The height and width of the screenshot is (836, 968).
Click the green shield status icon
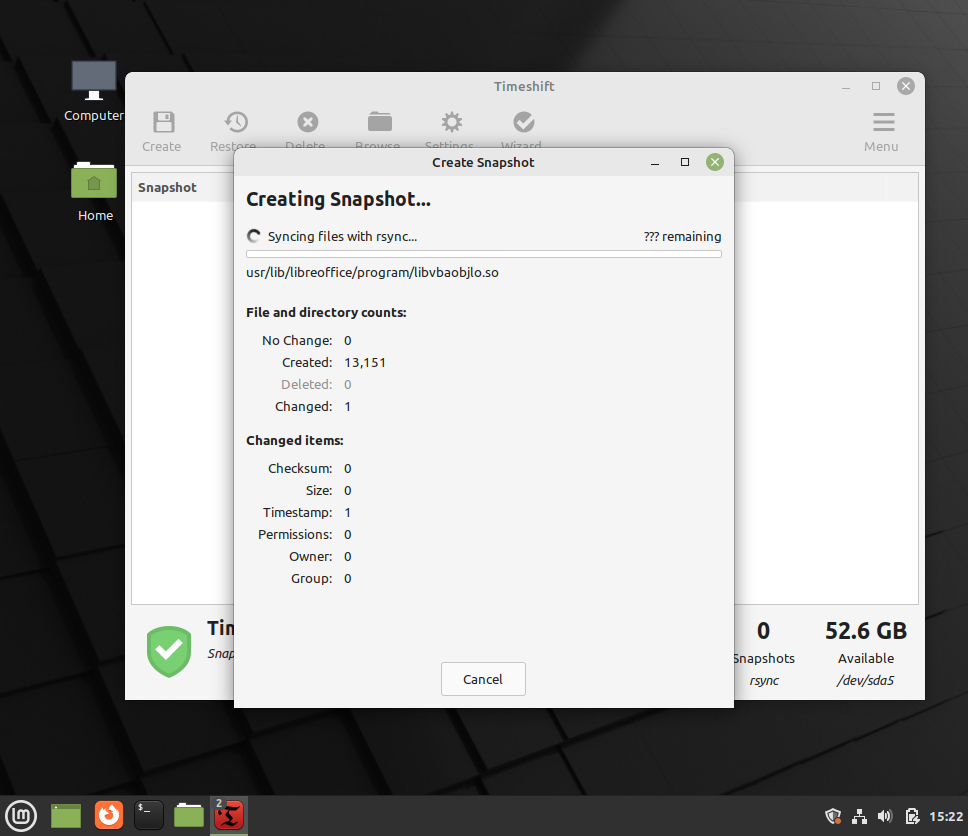pos(169,651)
